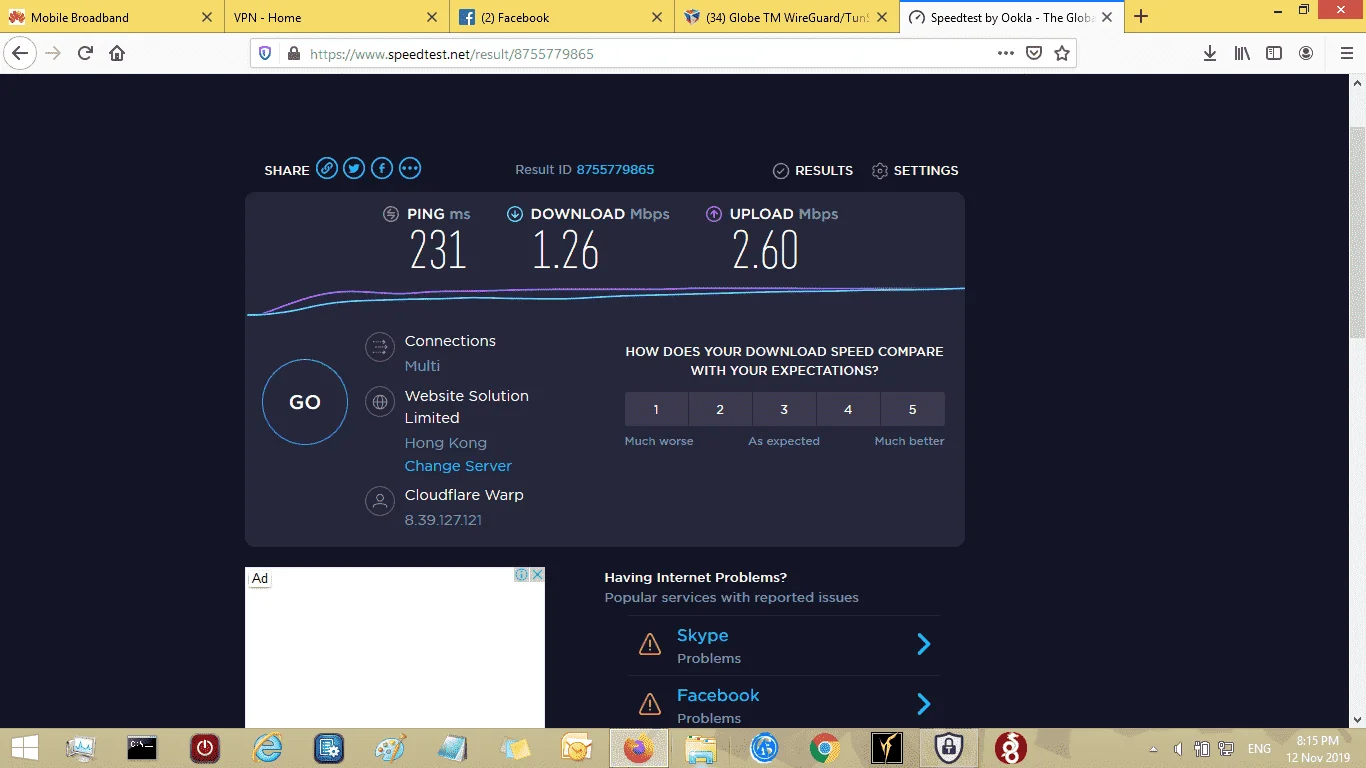Open the RESULTS history page
1366x768 pixels.
click(x=813, y=171)
